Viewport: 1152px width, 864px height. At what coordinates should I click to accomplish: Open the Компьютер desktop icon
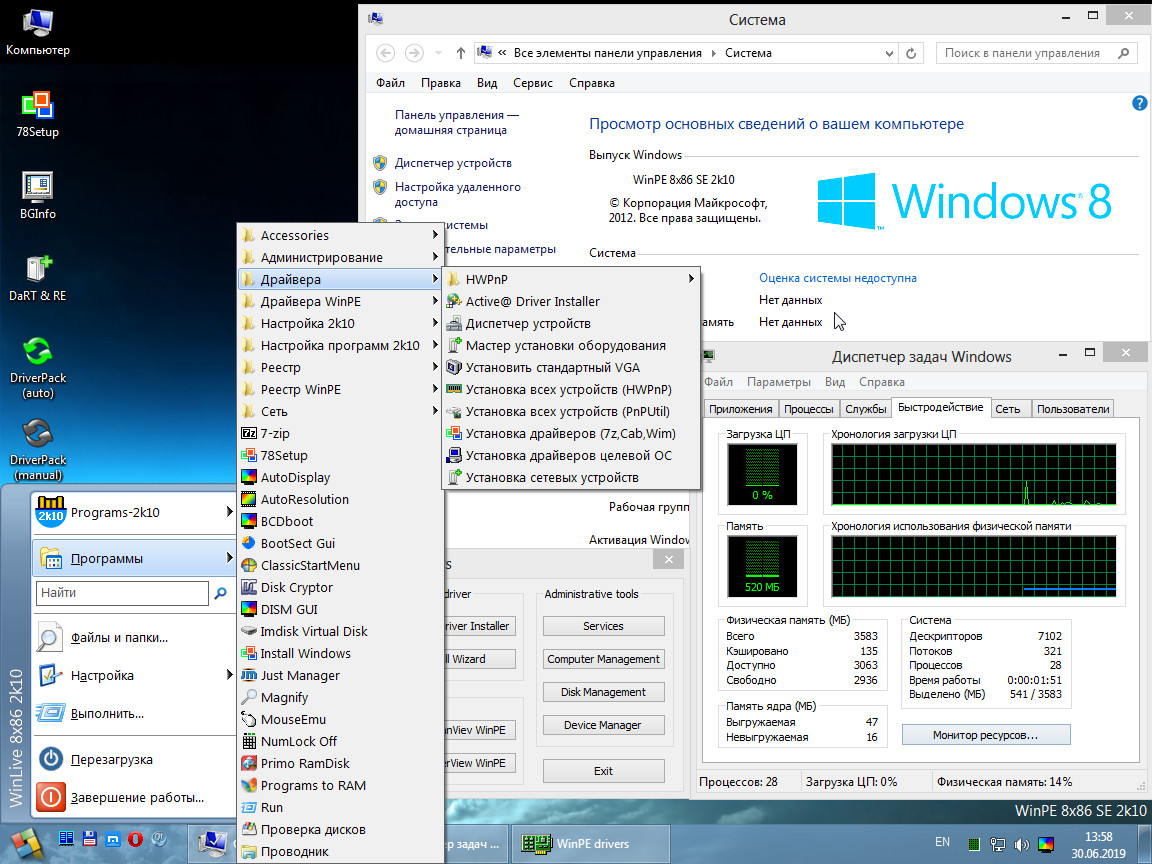click(37, 24)
